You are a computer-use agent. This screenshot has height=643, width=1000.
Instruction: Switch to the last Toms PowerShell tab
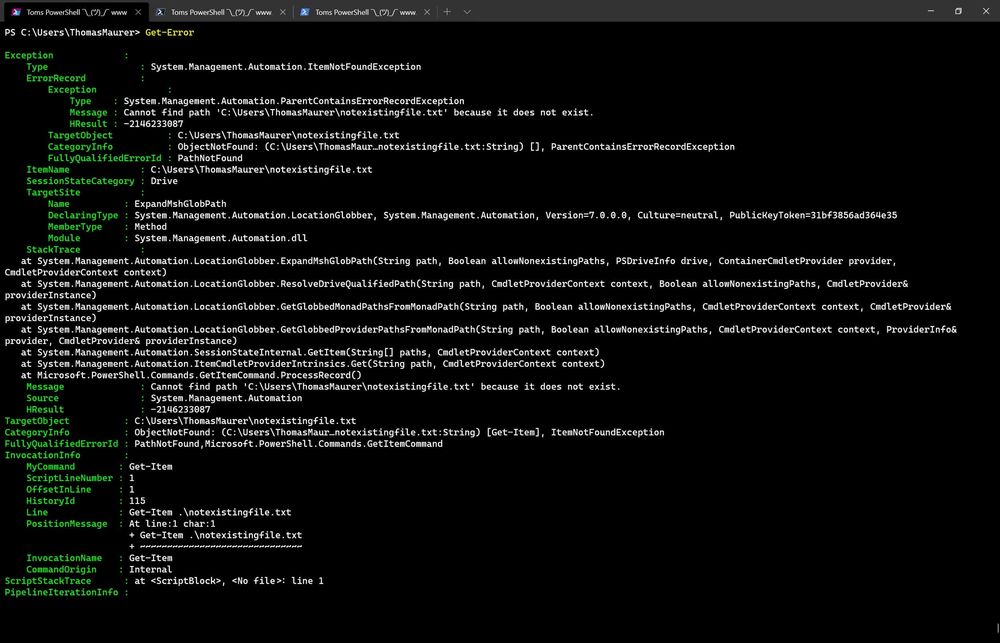coord(365,12)
